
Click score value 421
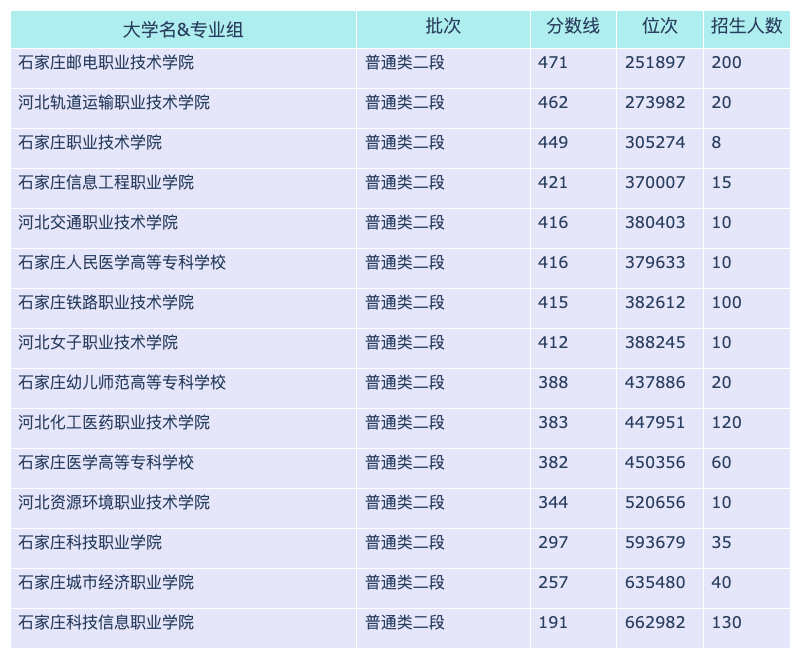click(553, 182)
